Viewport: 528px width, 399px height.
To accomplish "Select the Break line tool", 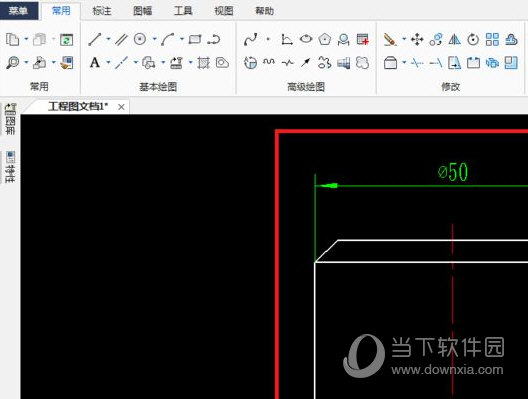I will coord(287,63).
